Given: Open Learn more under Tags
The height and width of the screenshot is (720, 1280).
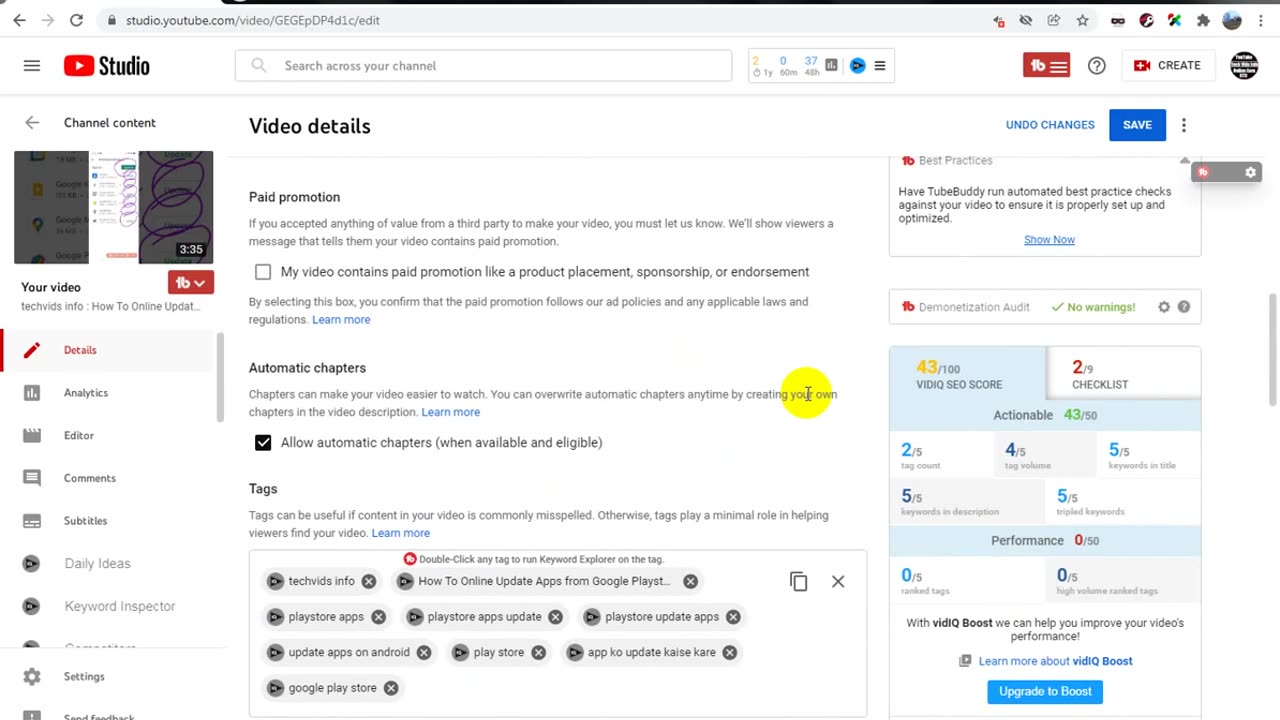Looking at the screenshot, I should 400,533.
